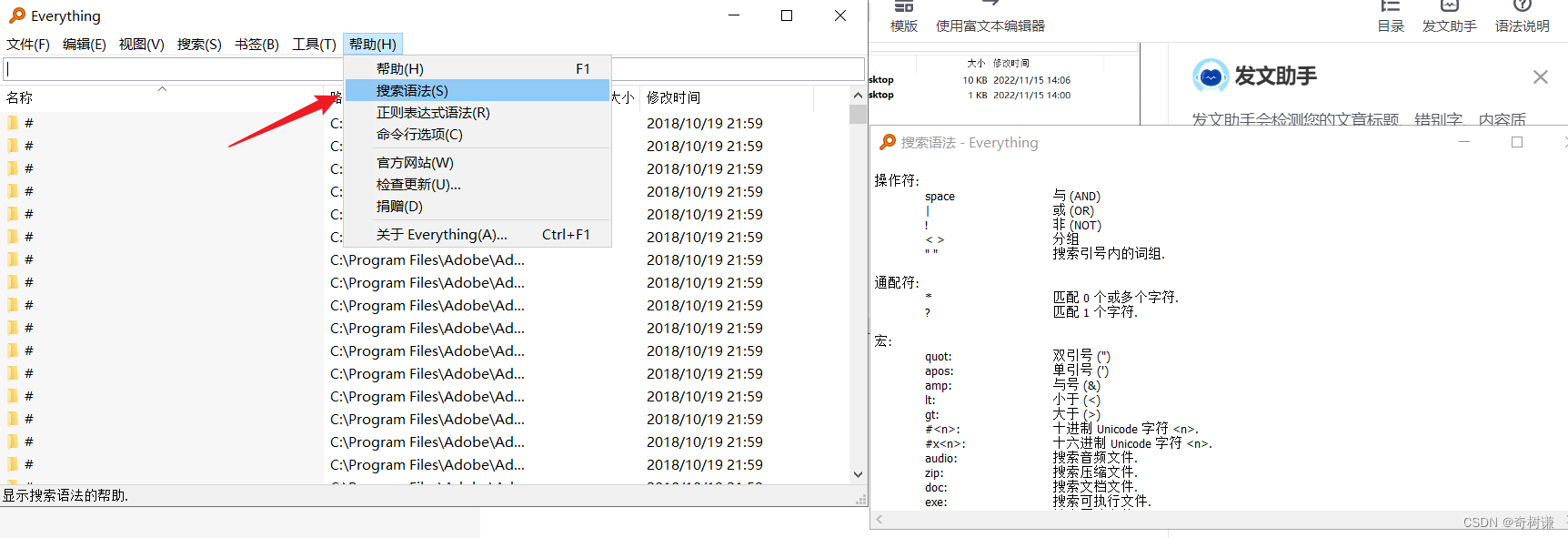The width and height of the screenshot is (1568, 538).
Task: Choose 帮助(H) F1 entry in menu
Action: click(477, 68)
